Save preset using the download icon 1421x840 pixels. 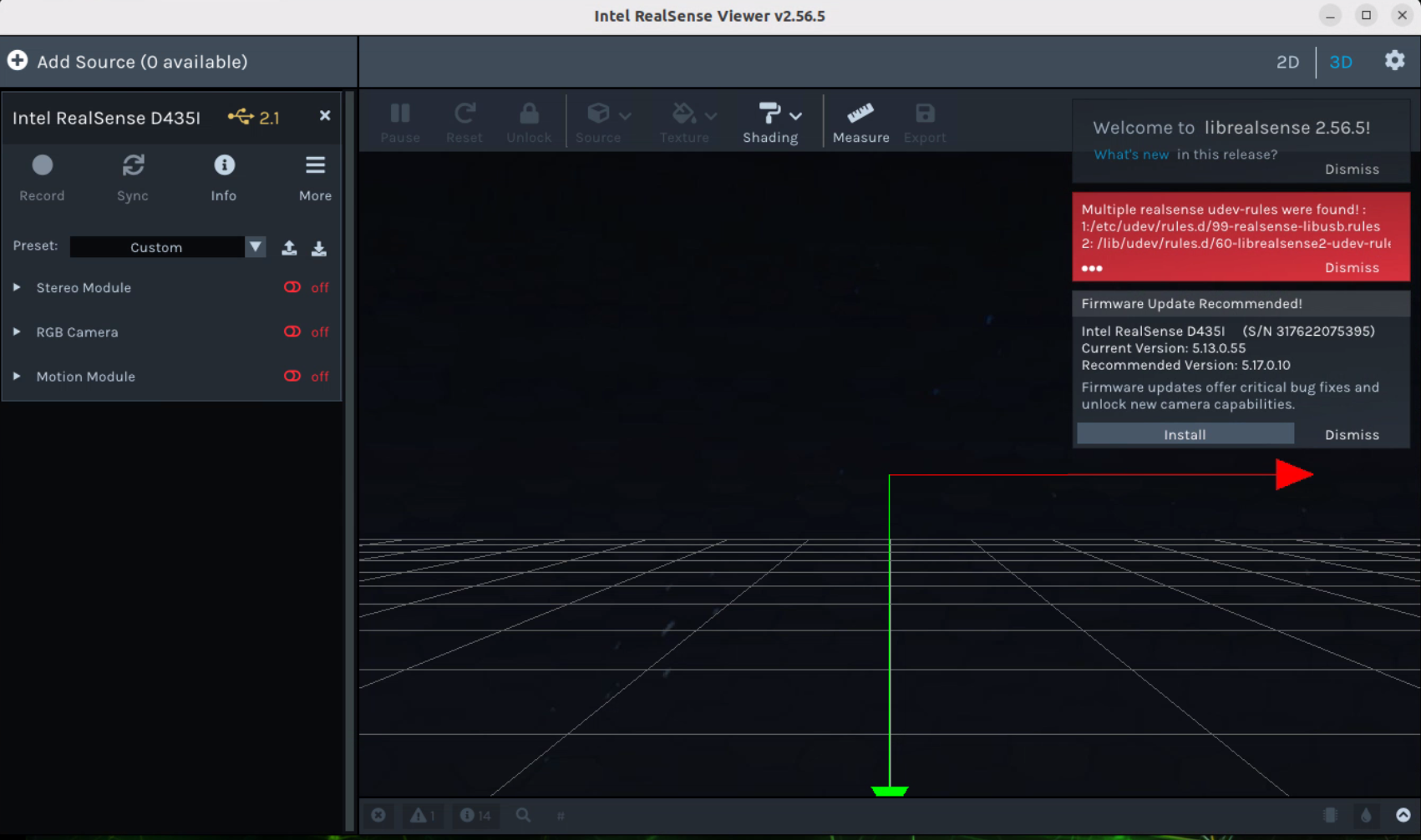coord(319,248)
